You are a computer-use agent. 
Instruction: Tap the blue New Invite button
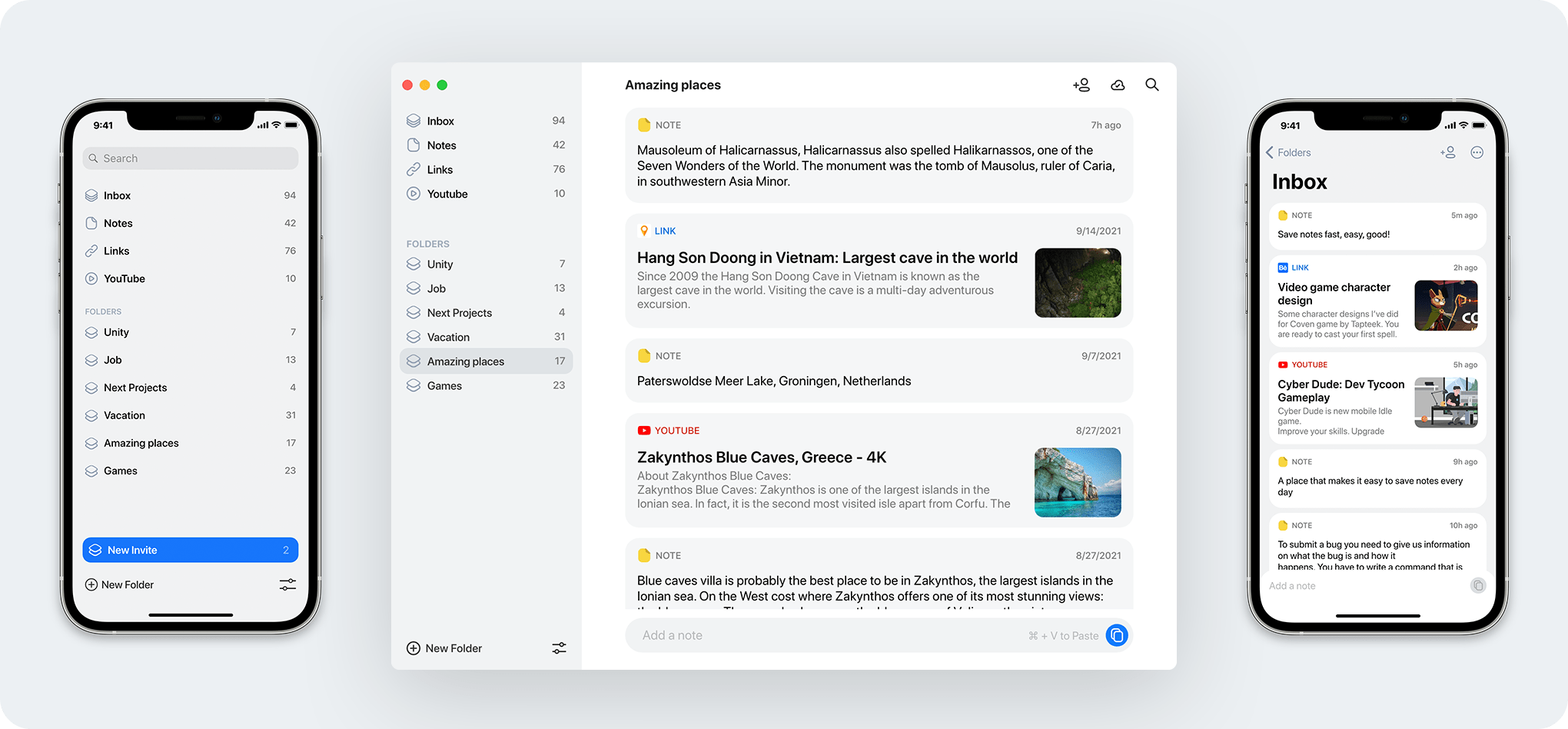190,550
